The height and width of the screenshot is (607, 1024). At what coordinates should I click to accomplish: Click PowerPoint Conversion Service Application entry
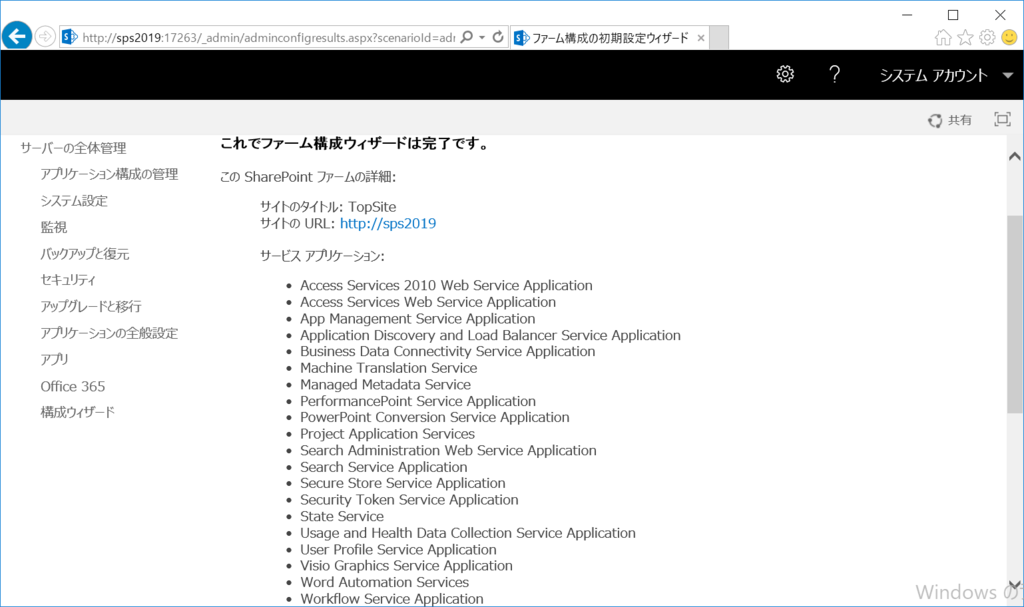[434, 418]
